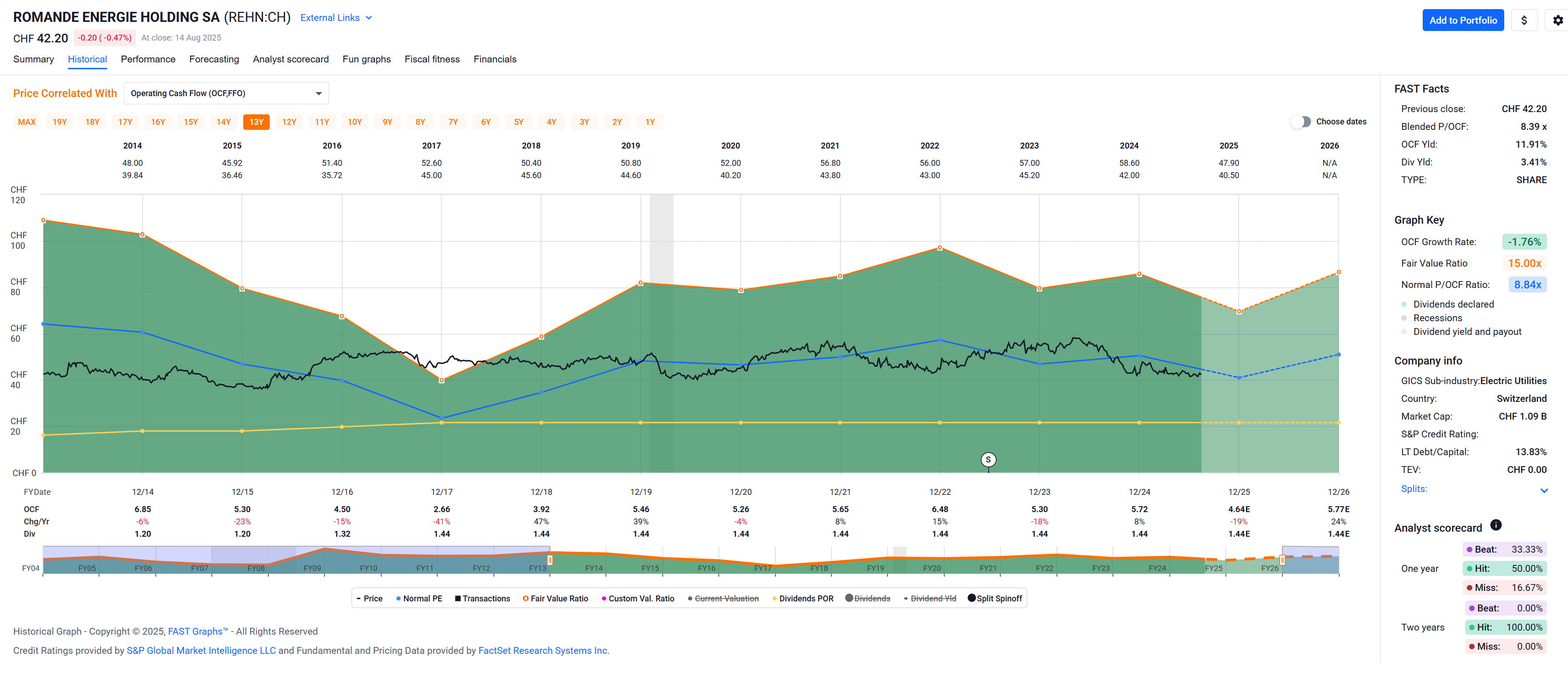
Task: Click the left handle of timeline range slider
Action: [550, 560]
